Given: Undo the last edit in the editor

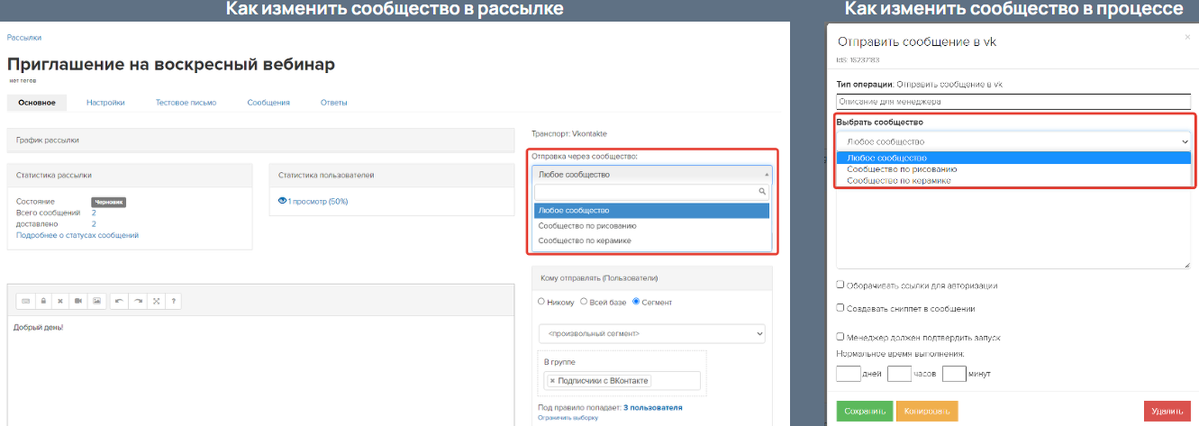Looking at the screenshot, I should [x=120, y=300].
